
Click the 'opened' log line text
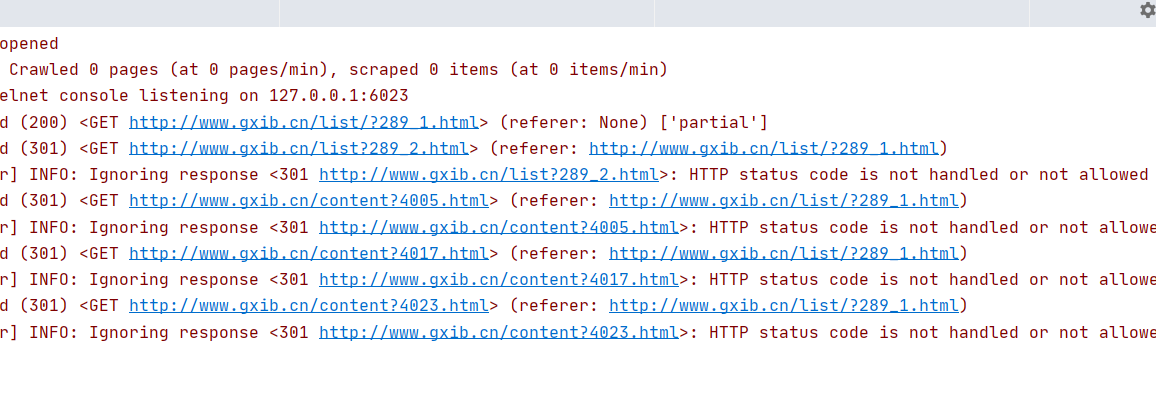pos(29,44)
